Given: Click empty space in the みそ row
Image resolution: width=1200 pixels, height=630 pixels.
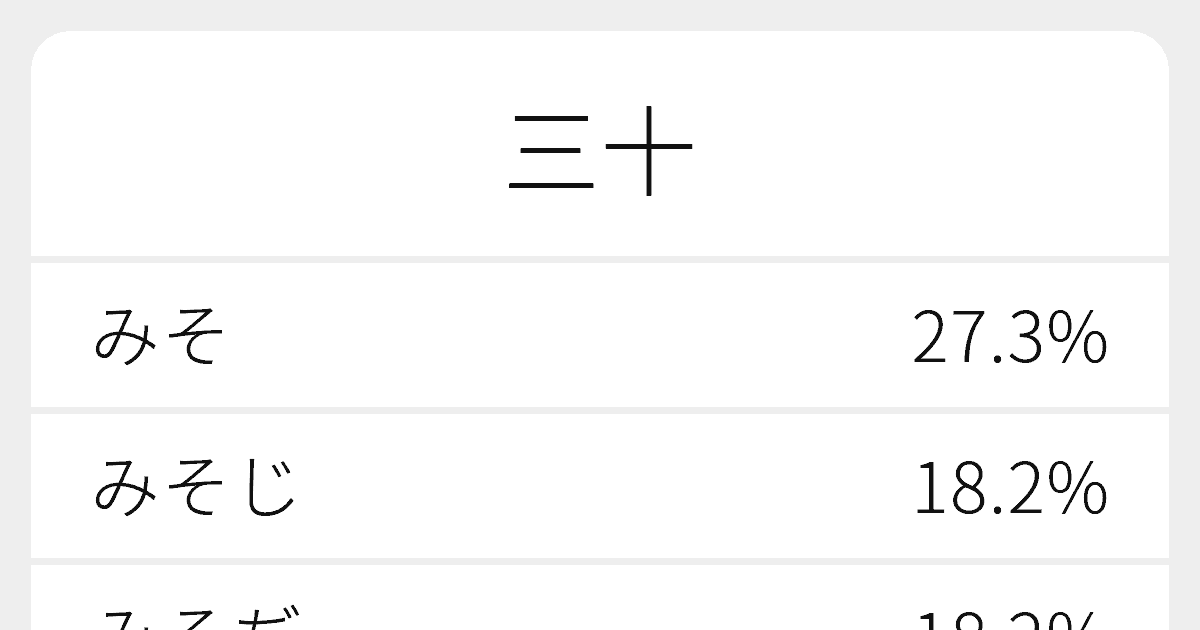Looking at the screenshot, I should (560, 337).
